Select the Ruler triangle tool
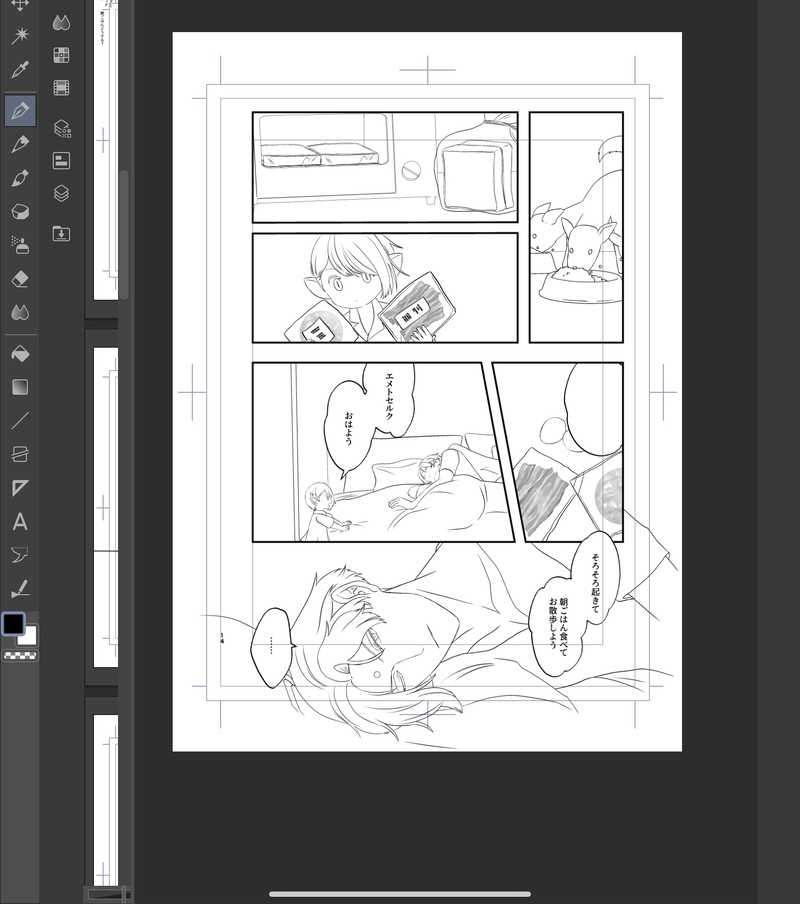Screen dimensions: 800x904 tap(20, 488)
